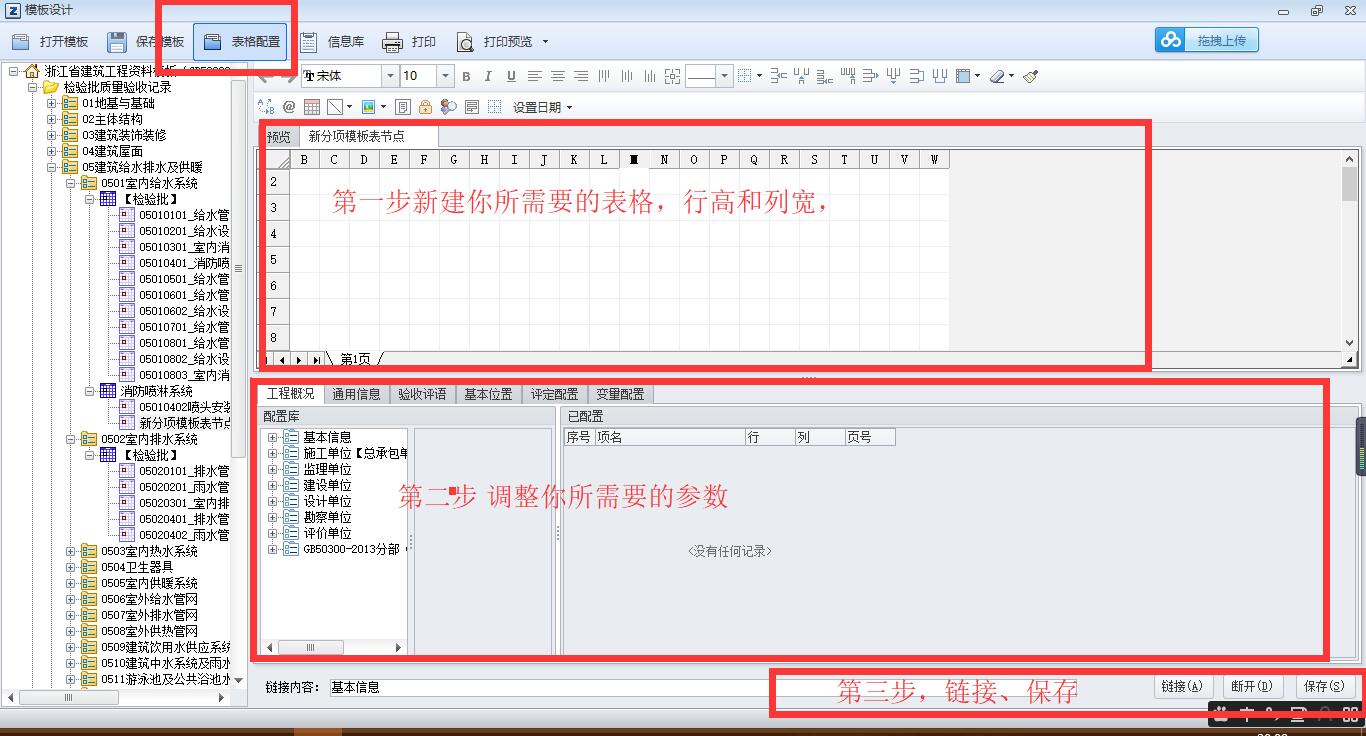Align cell text to the right
The height and width of the screenshot is (736, 1366).
581,76
